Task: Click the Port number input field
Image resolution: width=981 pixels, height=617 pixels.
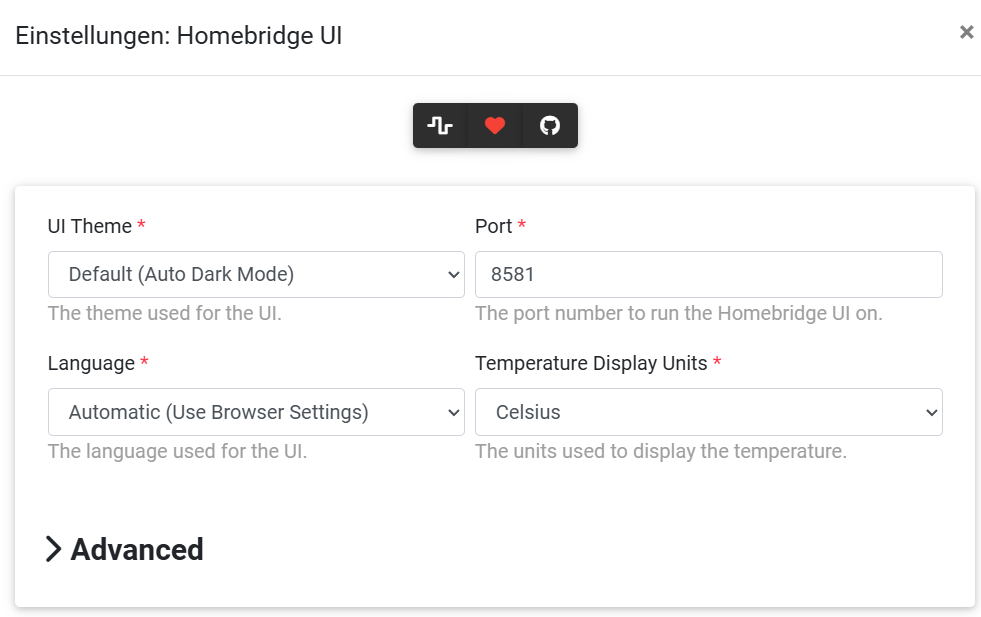Action: [x=708, y=274]
